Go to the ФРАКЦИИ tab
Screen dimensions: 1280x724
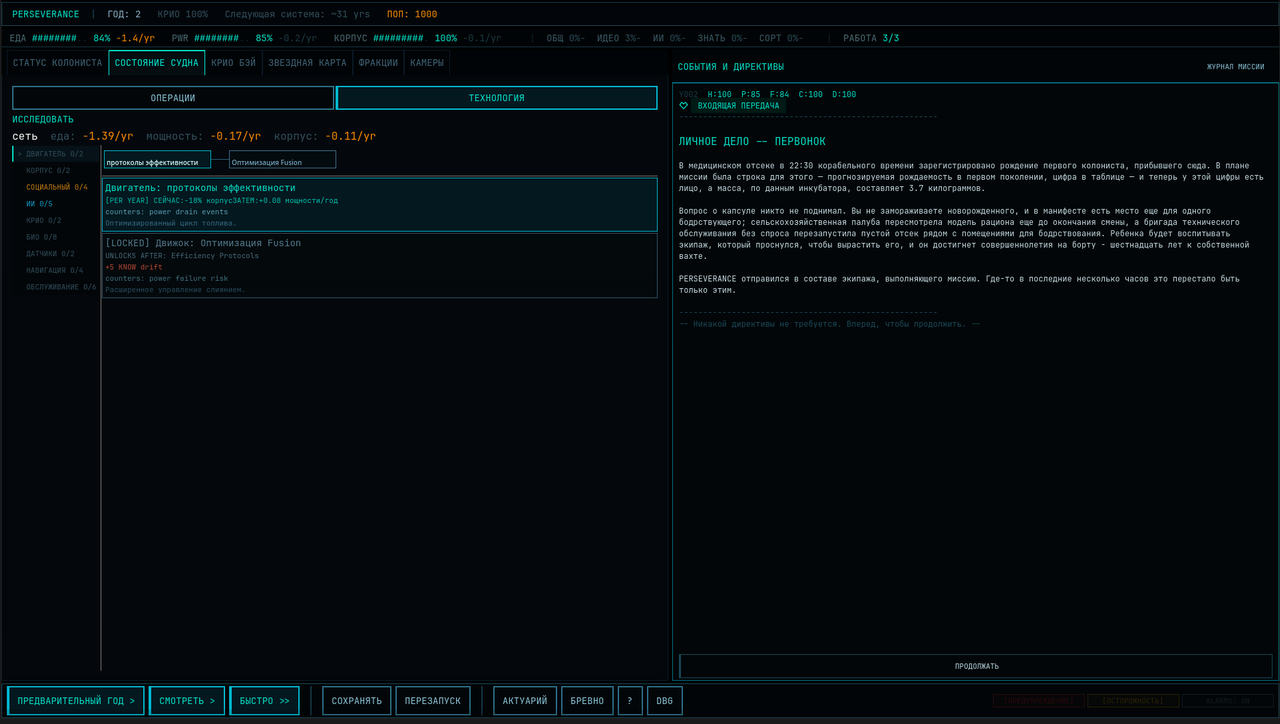(x=378, y=63)
